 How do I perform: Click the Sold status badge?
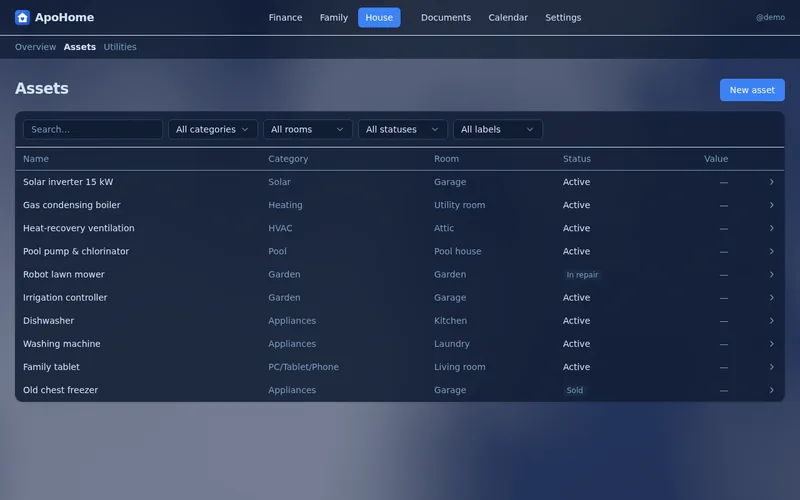tap(574, 390)
